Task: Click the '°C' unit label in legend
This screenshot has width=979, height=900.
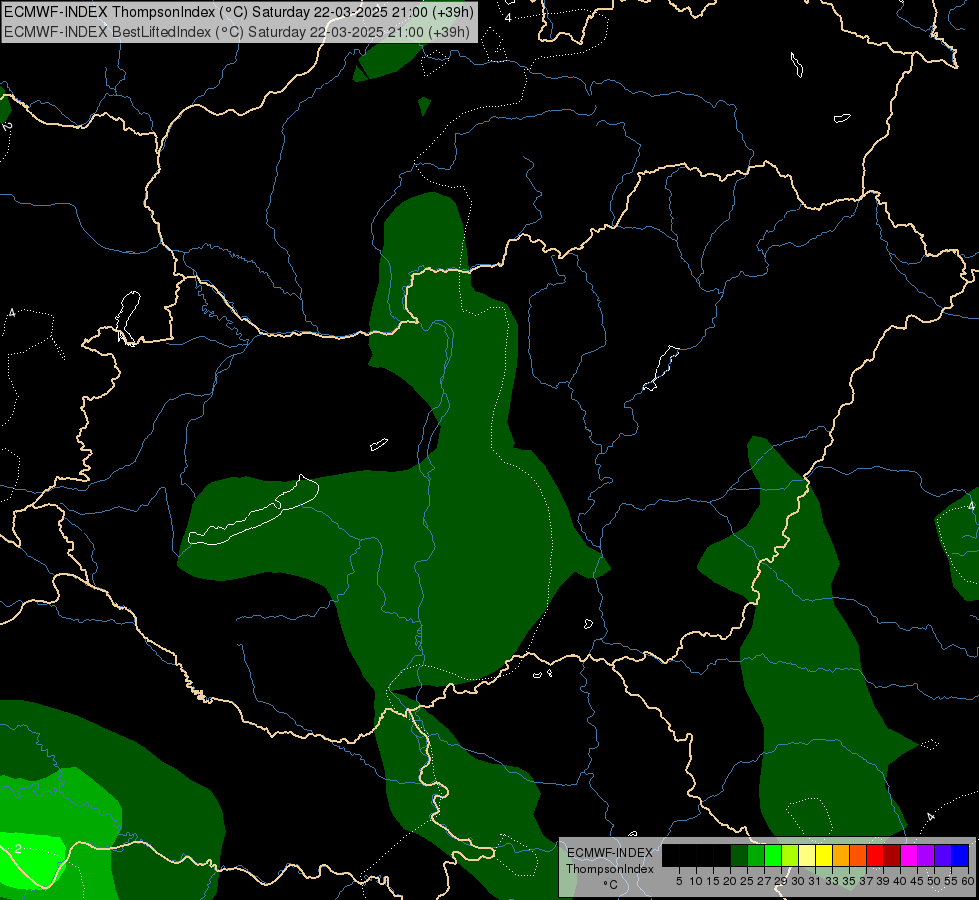Action: (x=610, y=885)
